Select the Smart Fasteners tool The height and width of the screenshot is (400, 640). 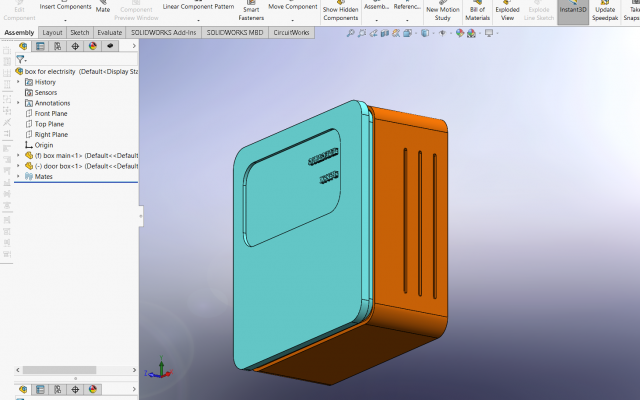point(251,12)
